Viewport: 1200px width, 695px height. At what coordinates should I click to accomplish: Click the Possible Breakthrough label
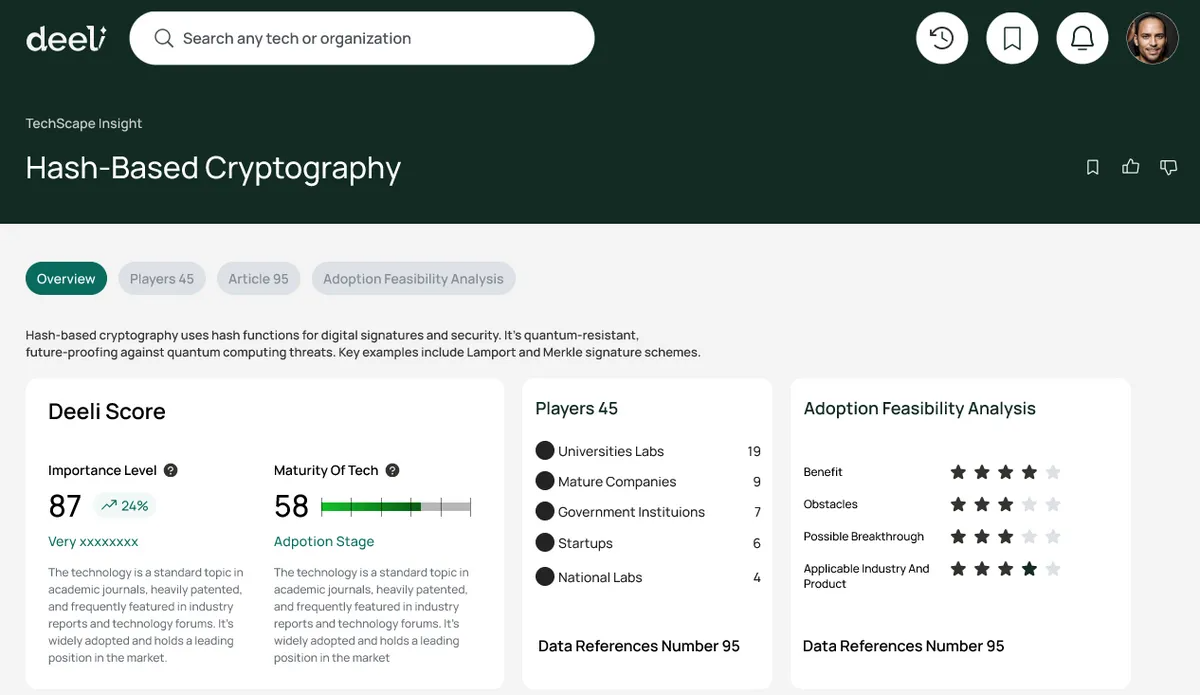864,536
